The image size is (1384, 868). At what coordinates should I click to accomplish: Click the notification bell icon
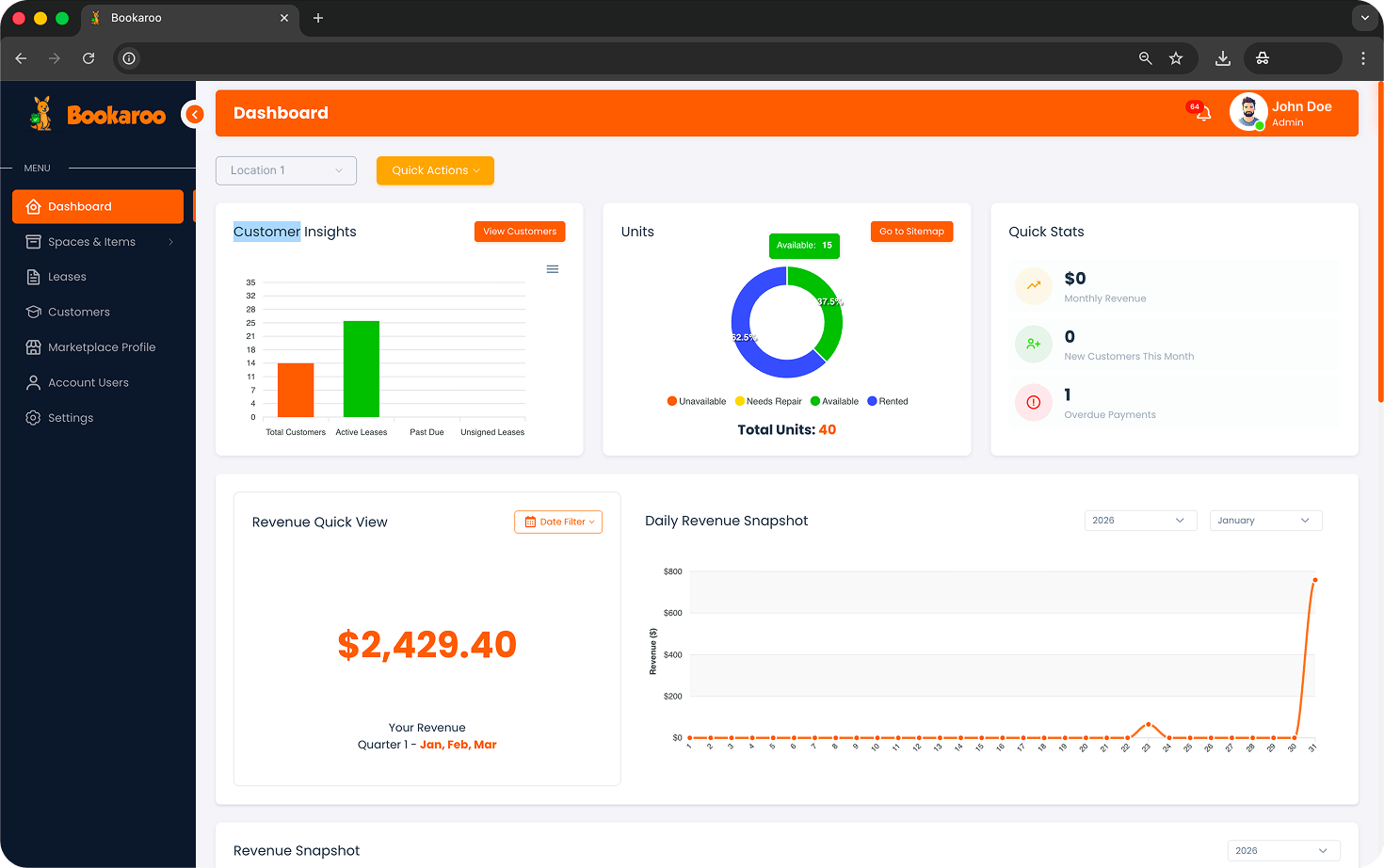(1202, 114)
